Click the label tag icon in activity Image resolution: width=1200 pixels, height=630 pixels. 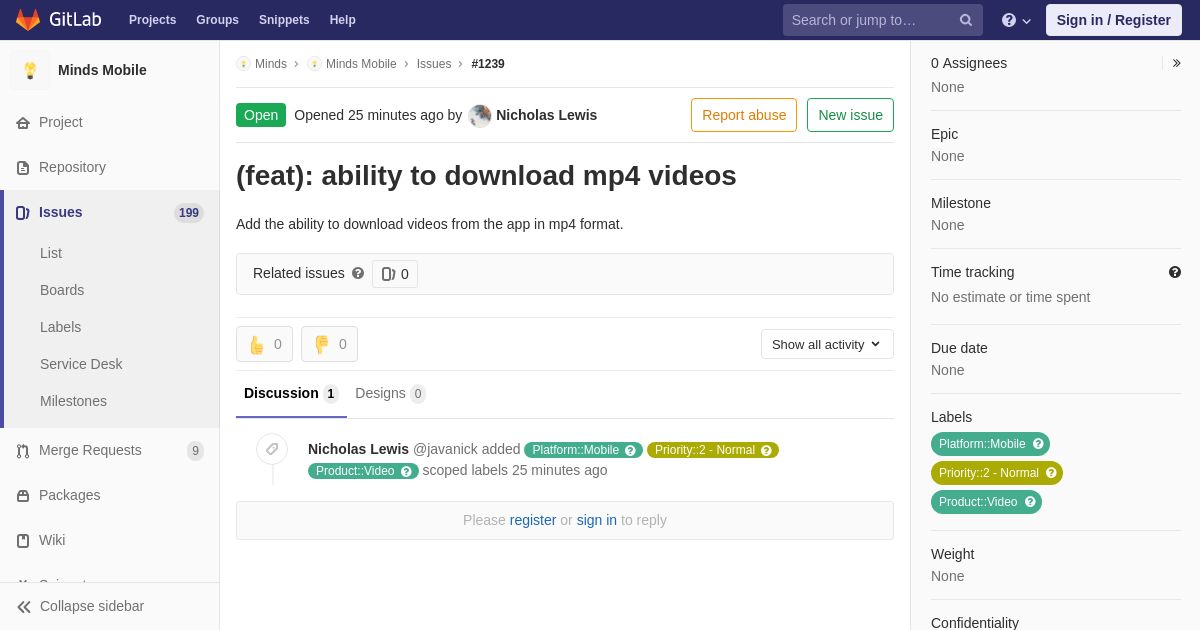point(272,449)
